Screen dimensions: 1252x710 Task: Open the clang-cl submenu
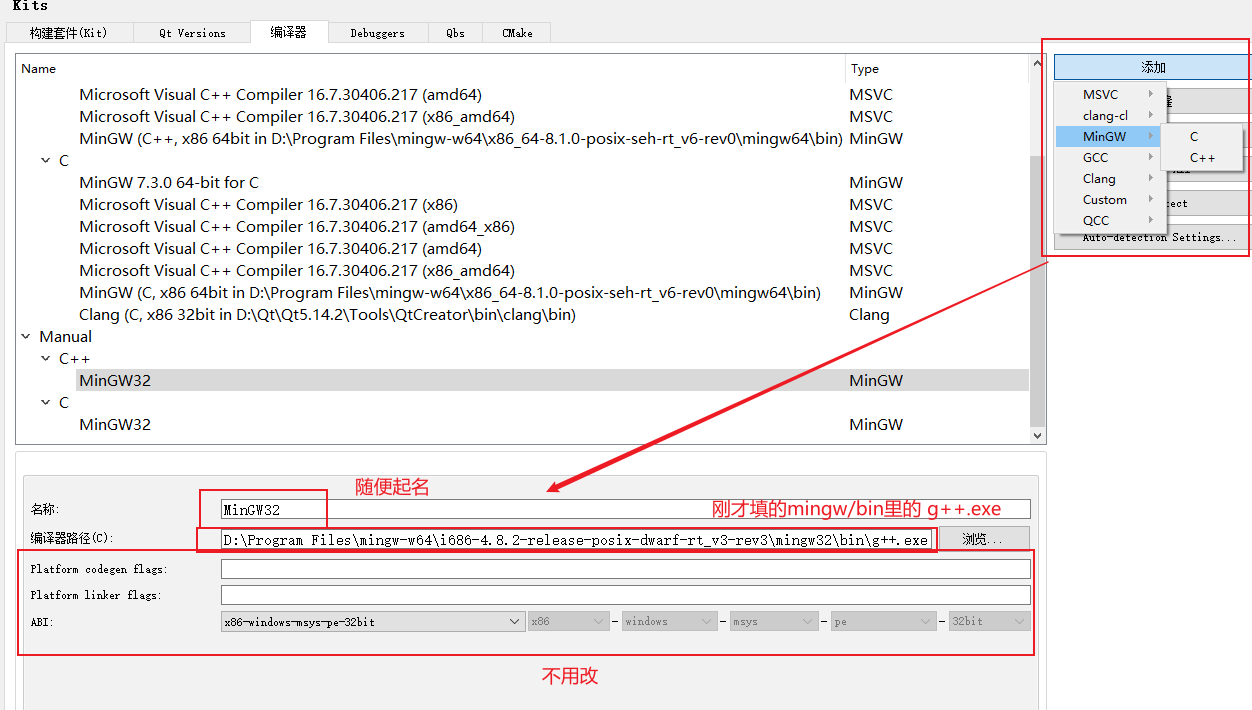[x=1104, y=114]
